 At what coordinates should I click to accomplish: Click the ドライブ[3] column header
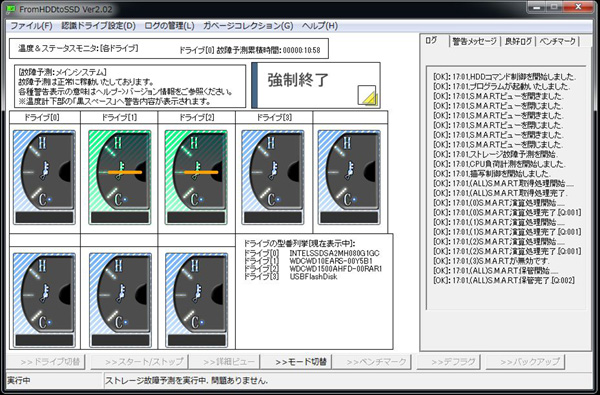274,118
